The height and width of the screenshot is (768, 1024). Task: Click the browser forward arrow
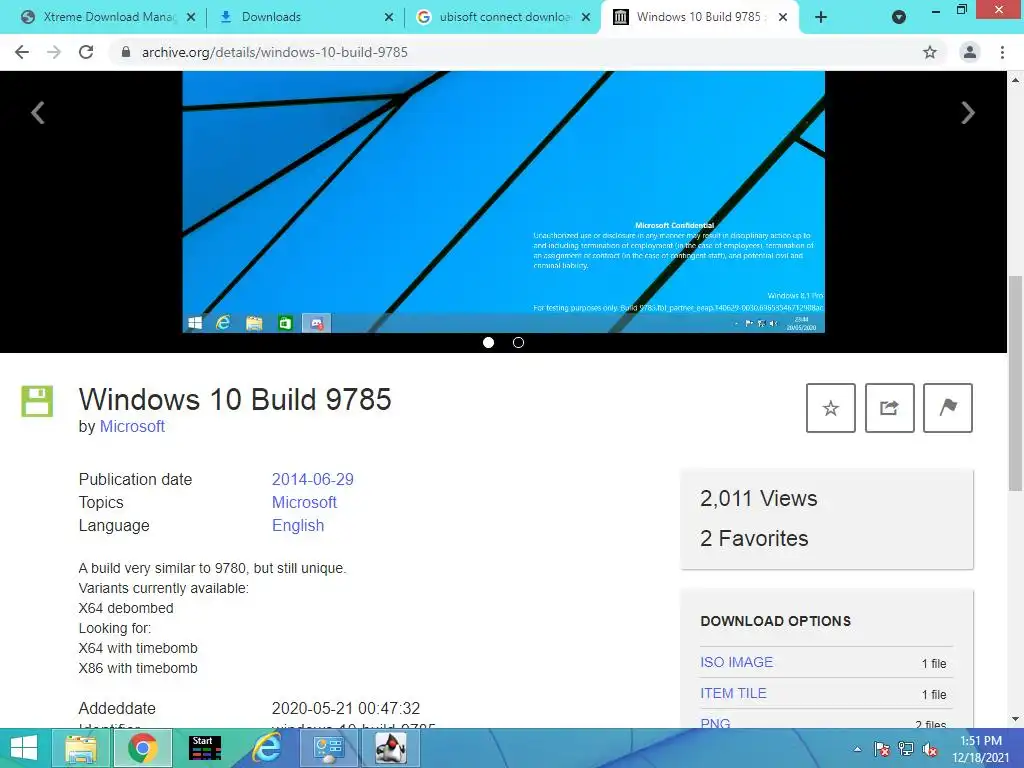(54, 52)
